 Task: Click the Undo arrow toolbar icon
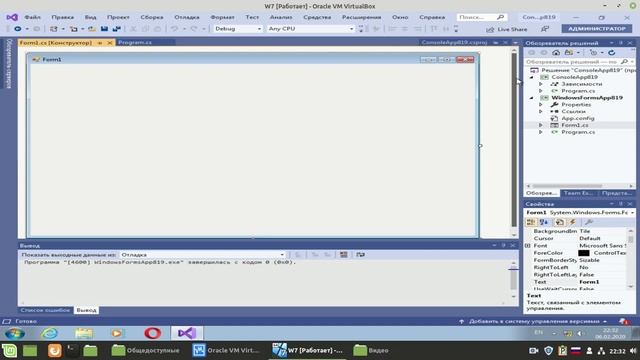pos(174,29)
